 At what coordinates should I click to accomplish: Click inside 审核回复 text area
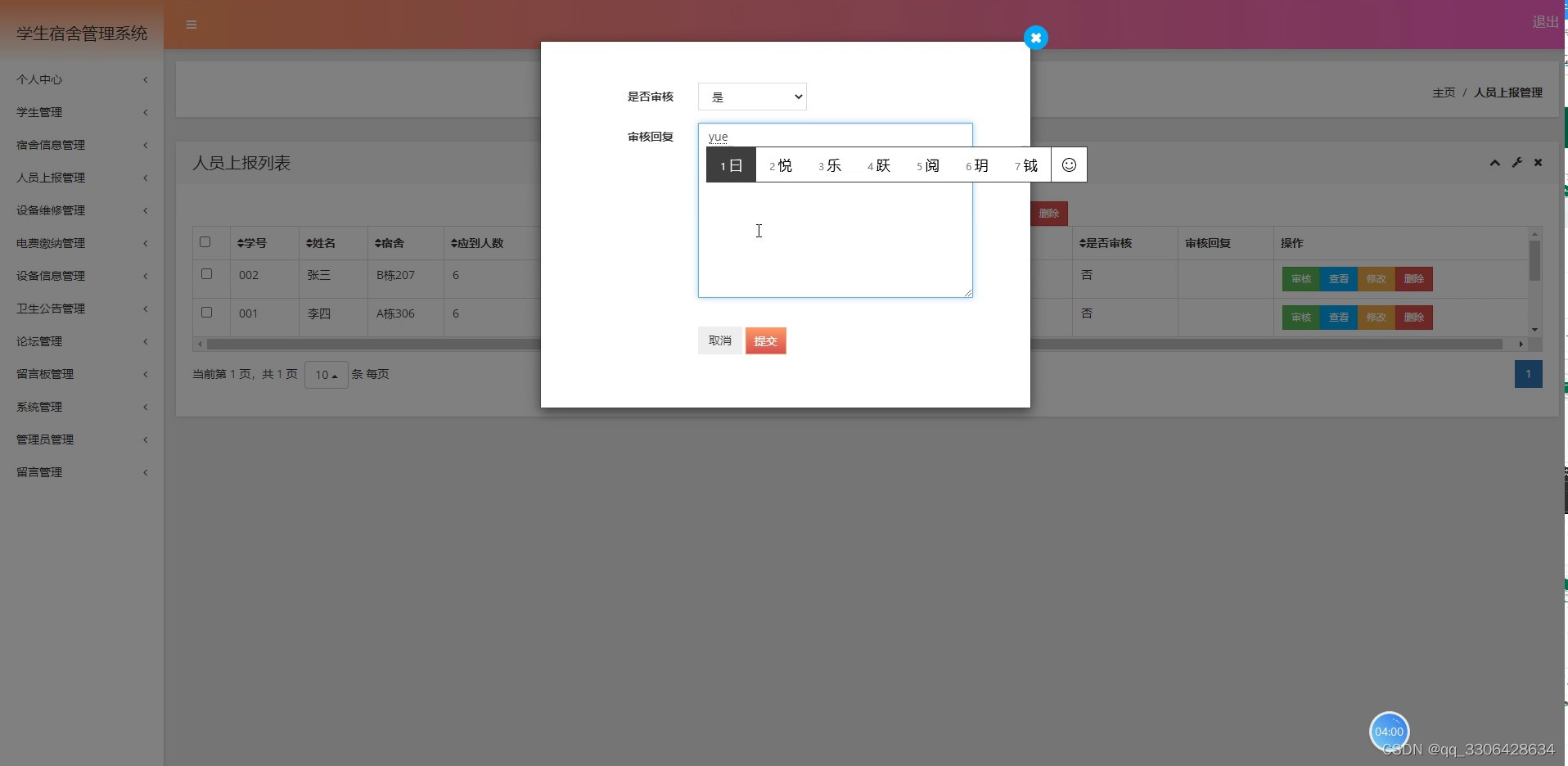pyautogui.click(x=835, y=210)
